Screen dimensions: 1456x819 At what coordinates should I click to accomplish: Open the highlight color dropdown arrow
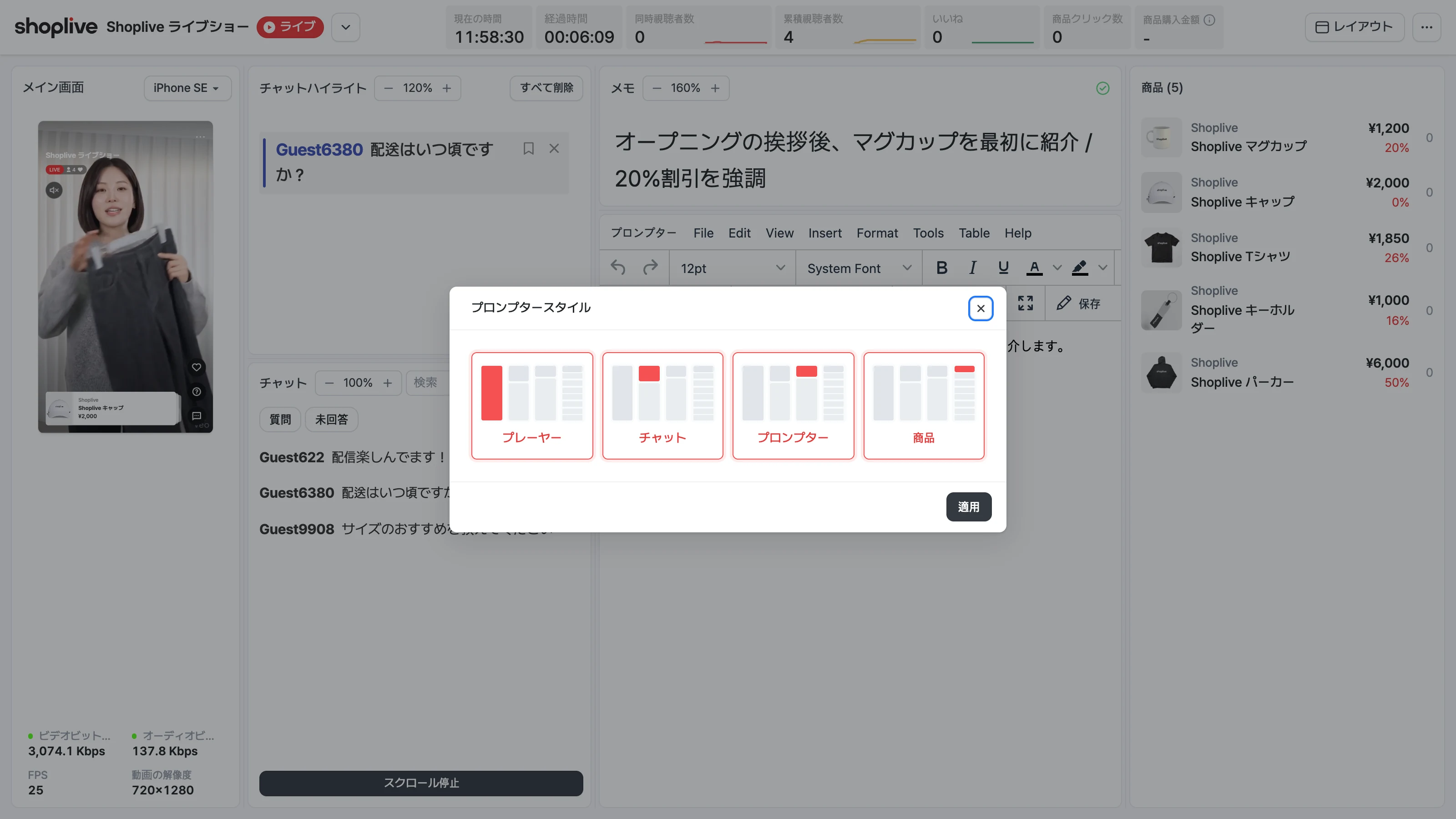click(x=1103, y=268)
